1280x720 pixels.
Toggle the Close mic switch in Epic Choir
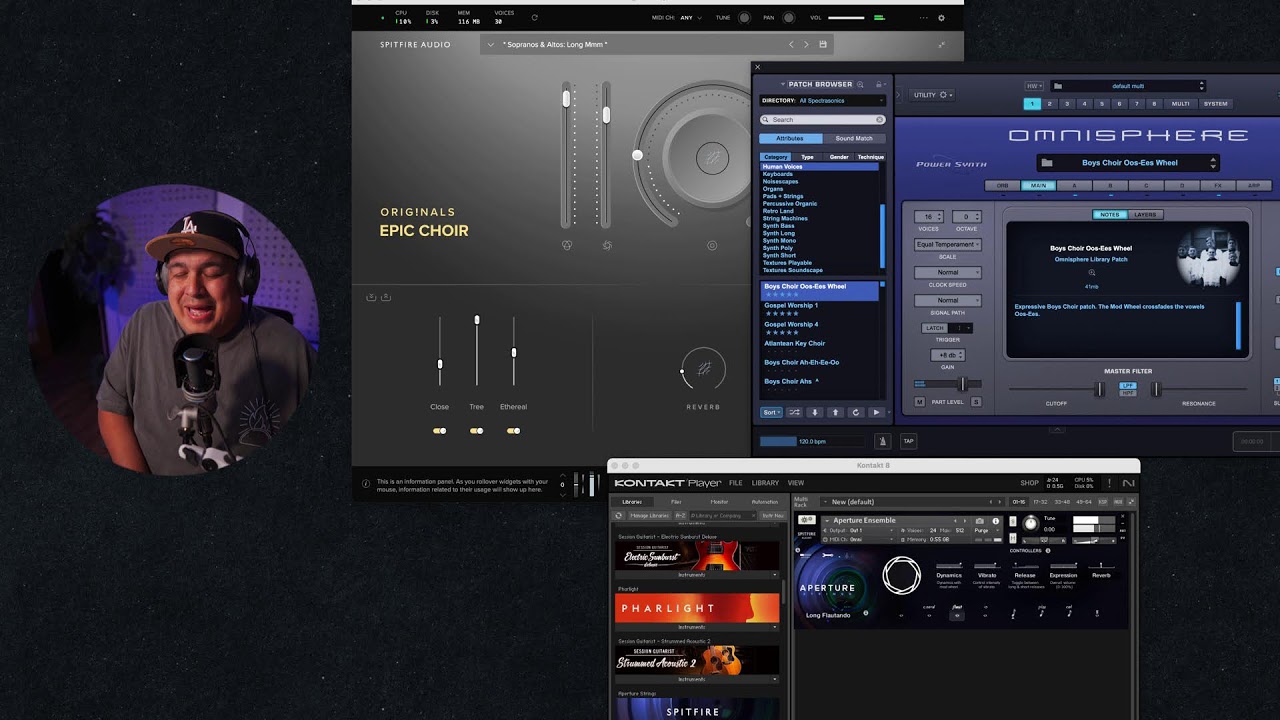point(439,431)
